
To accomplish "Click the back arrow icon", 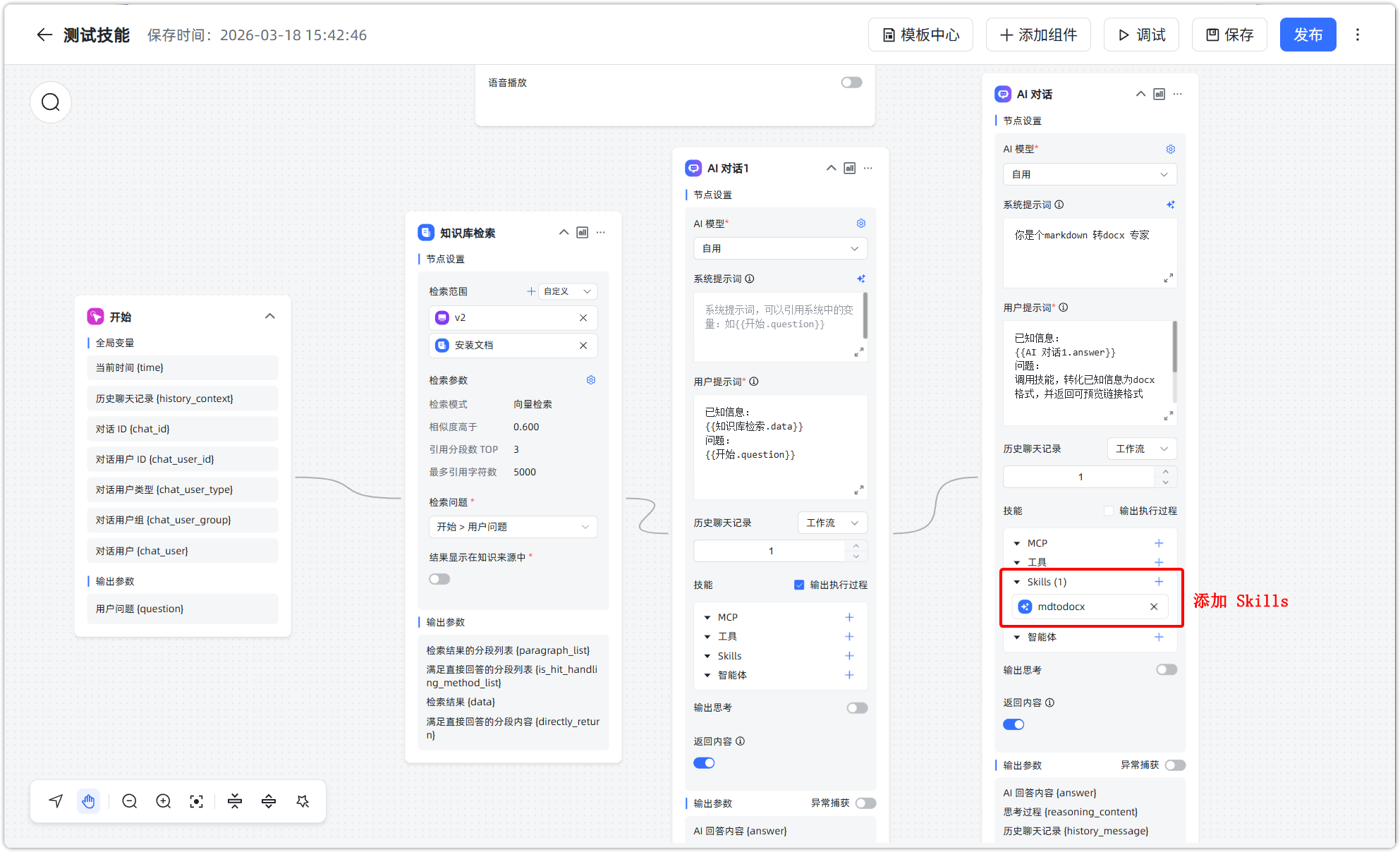I will click(44, 35).
